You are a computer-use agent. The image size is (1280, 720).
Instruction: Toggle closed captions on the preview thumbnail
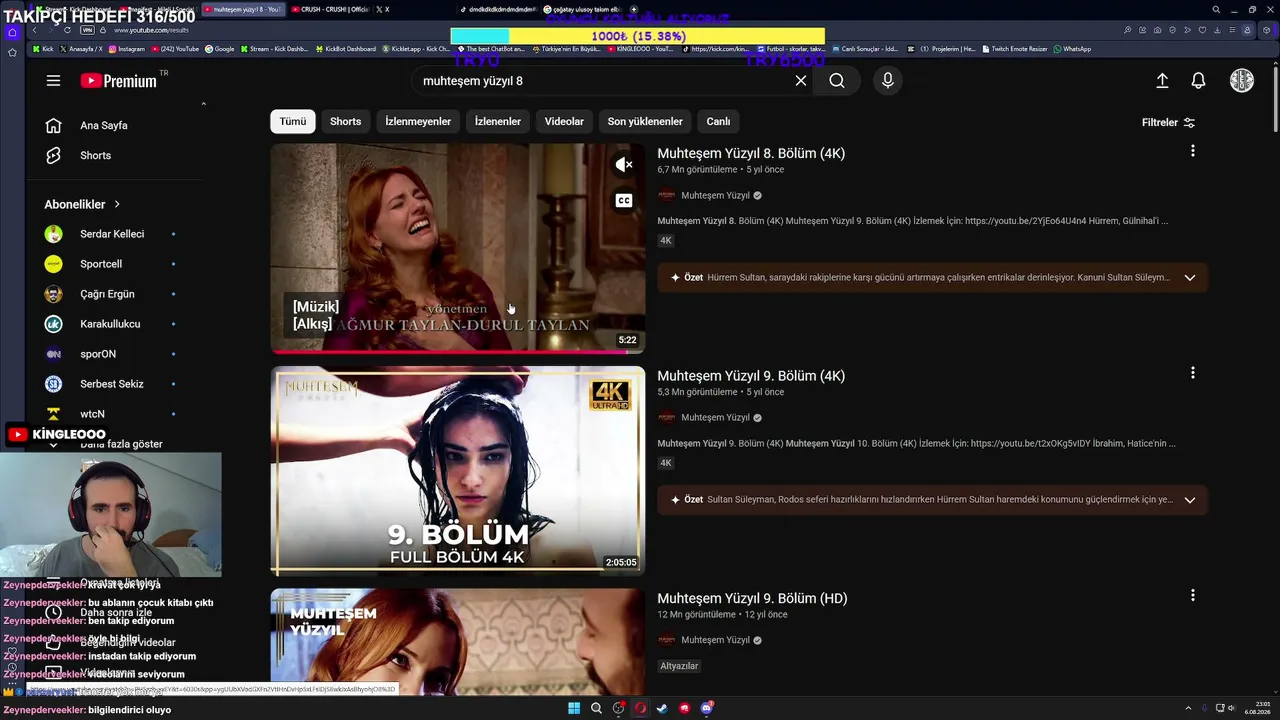[x=624, y=201]
